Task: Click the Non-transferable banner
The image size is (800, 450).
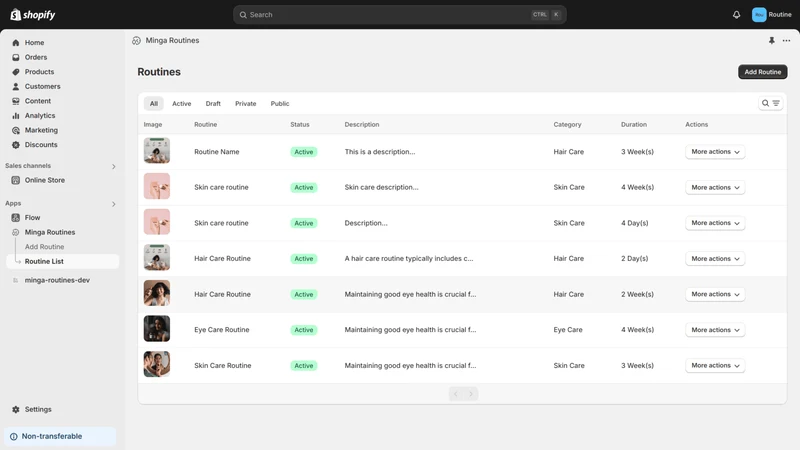Action: point(60,437)
